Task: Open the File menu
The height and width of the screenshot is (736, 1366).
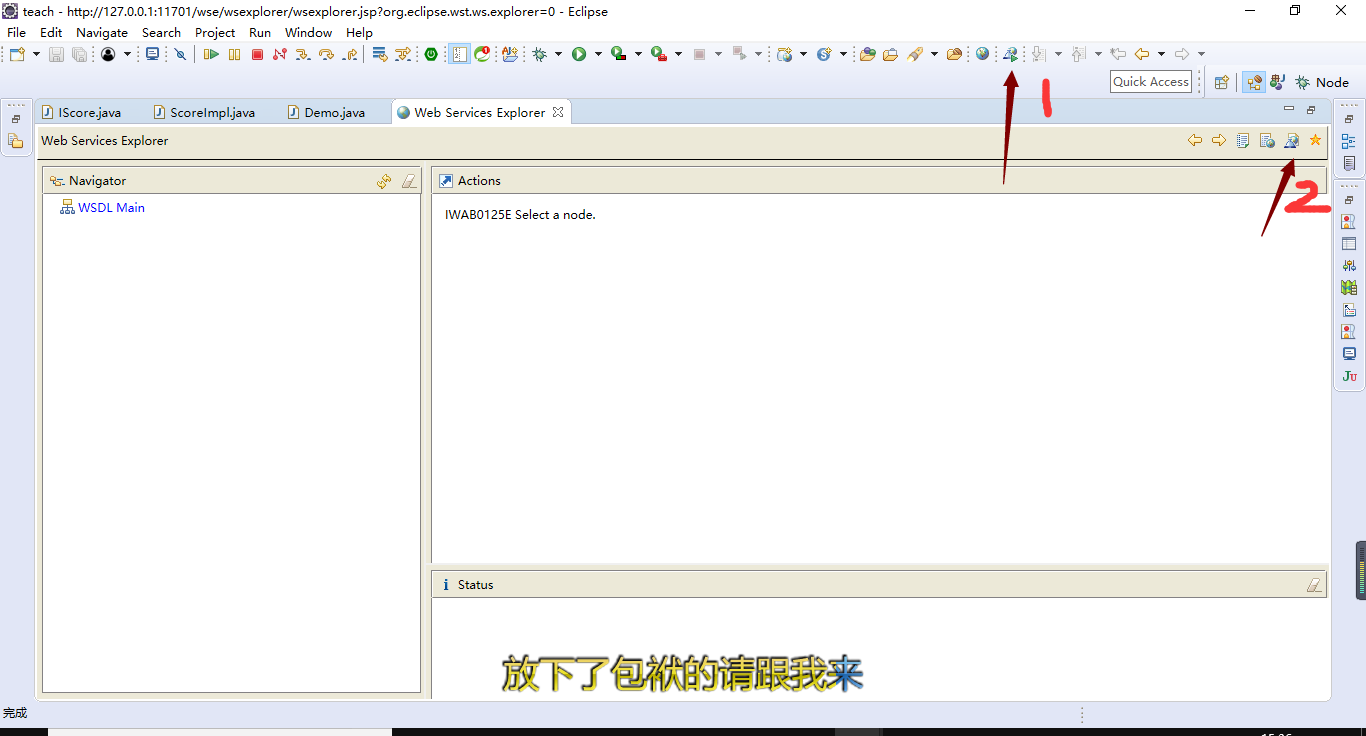Action: point(16,32)
